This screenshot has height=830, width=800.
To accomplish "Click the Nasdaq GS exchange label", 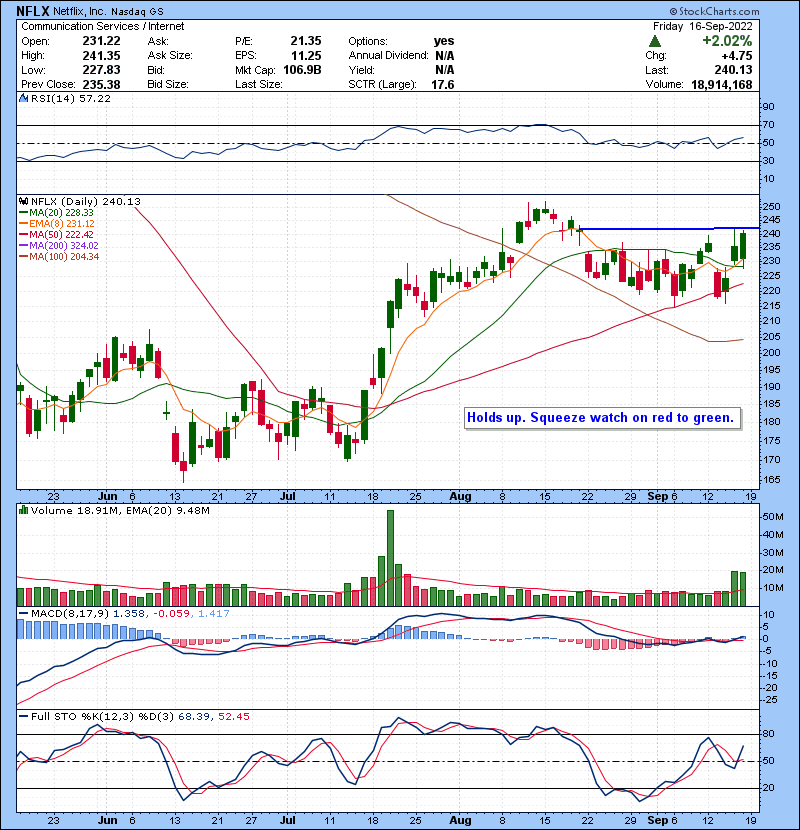I will click(137, 11).
